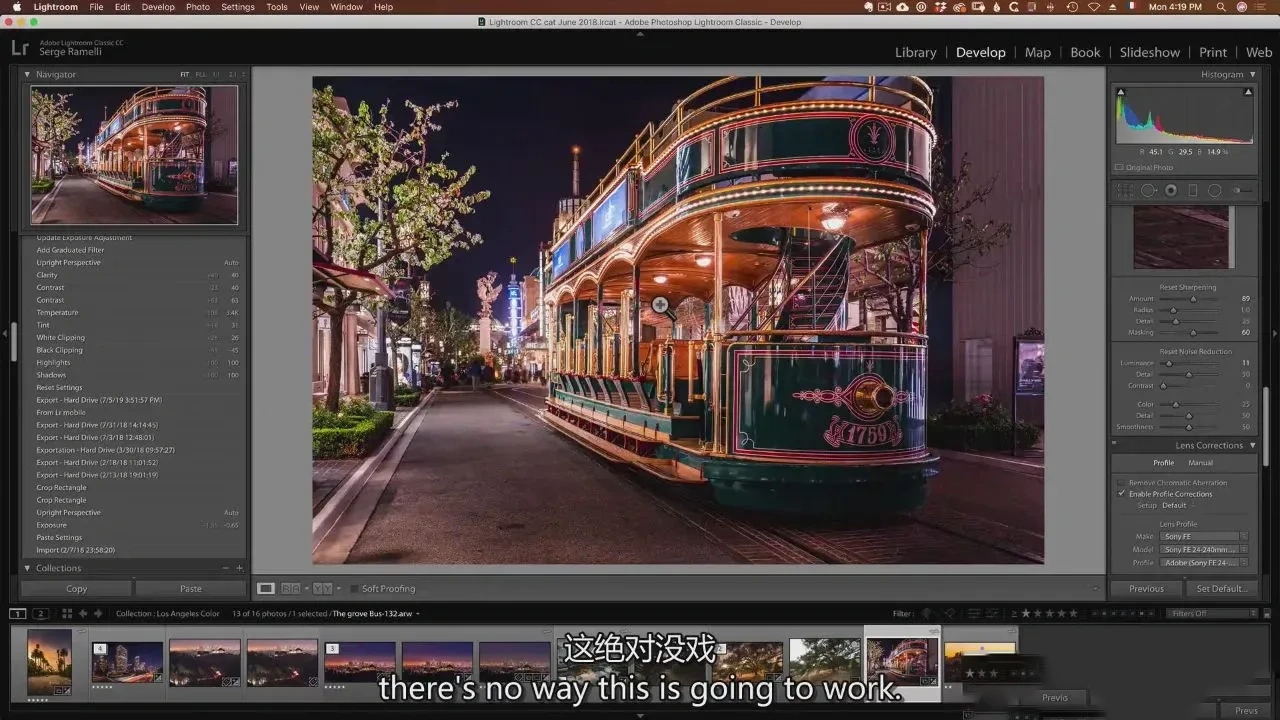Click the Paste button

pos(191,589)
